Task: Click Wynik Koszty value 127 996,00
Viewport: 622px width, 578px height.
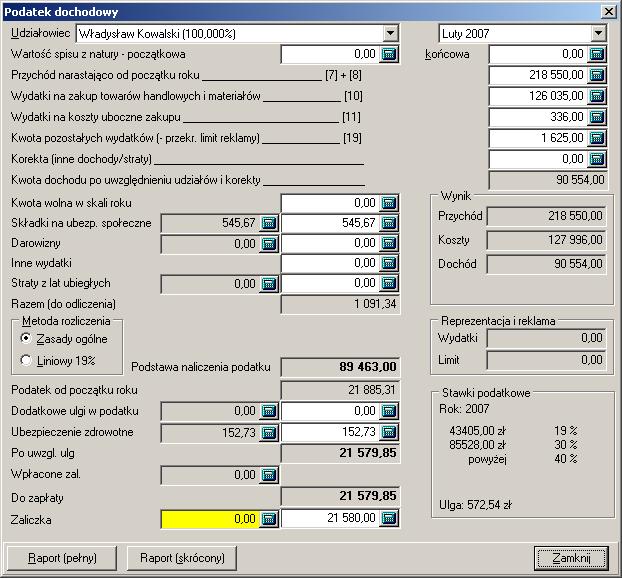Action: coord(546,240)
